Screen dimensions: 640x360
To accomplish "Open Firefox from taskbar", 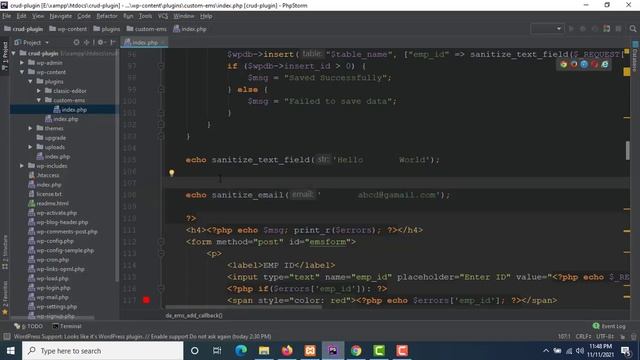I will click(287, 351).
